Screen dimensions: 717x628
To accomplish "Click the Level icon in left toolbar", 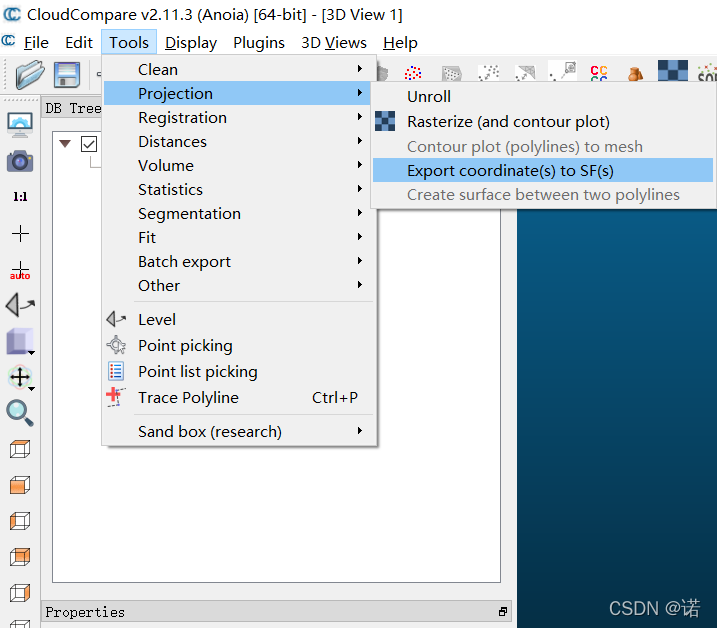I will tap(20, 305).
